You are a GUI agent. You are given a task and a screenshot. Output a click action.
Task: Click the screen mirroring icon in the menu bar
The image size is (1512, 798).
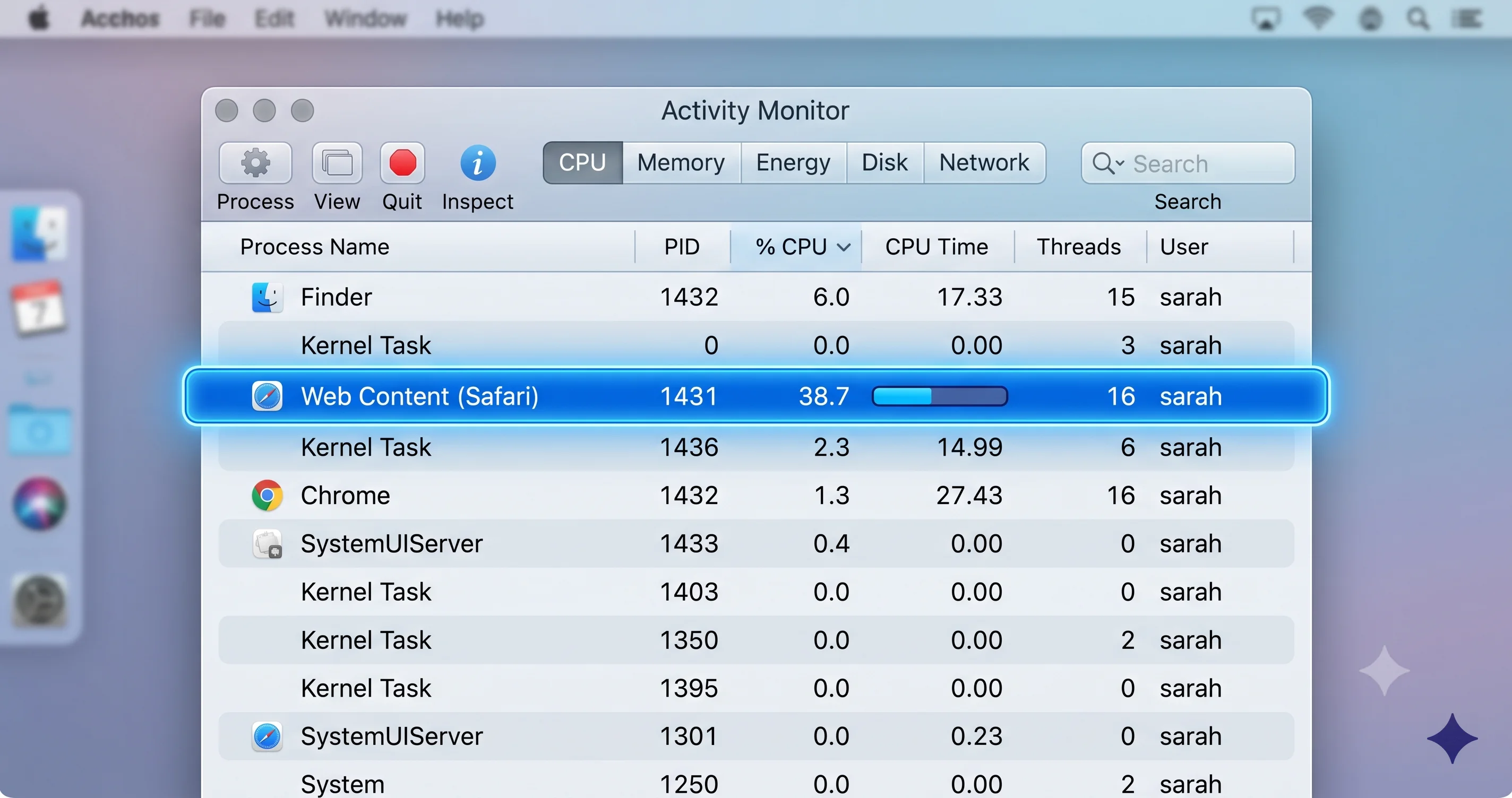point(1266,18)
